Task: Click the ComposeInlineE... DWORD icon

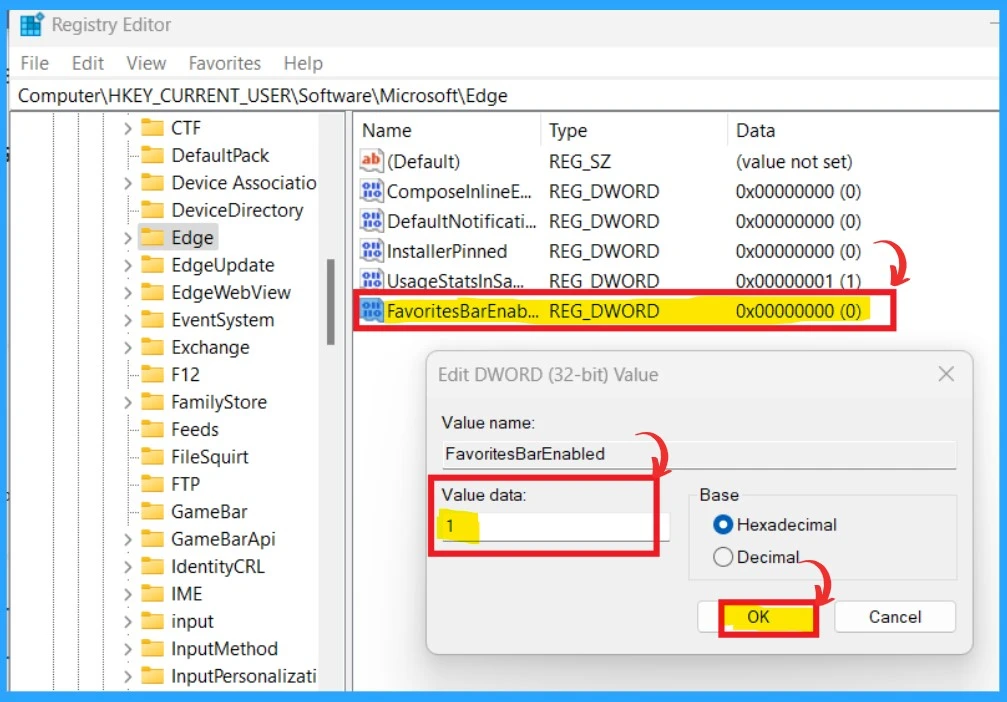Action: tap(371, 191)
